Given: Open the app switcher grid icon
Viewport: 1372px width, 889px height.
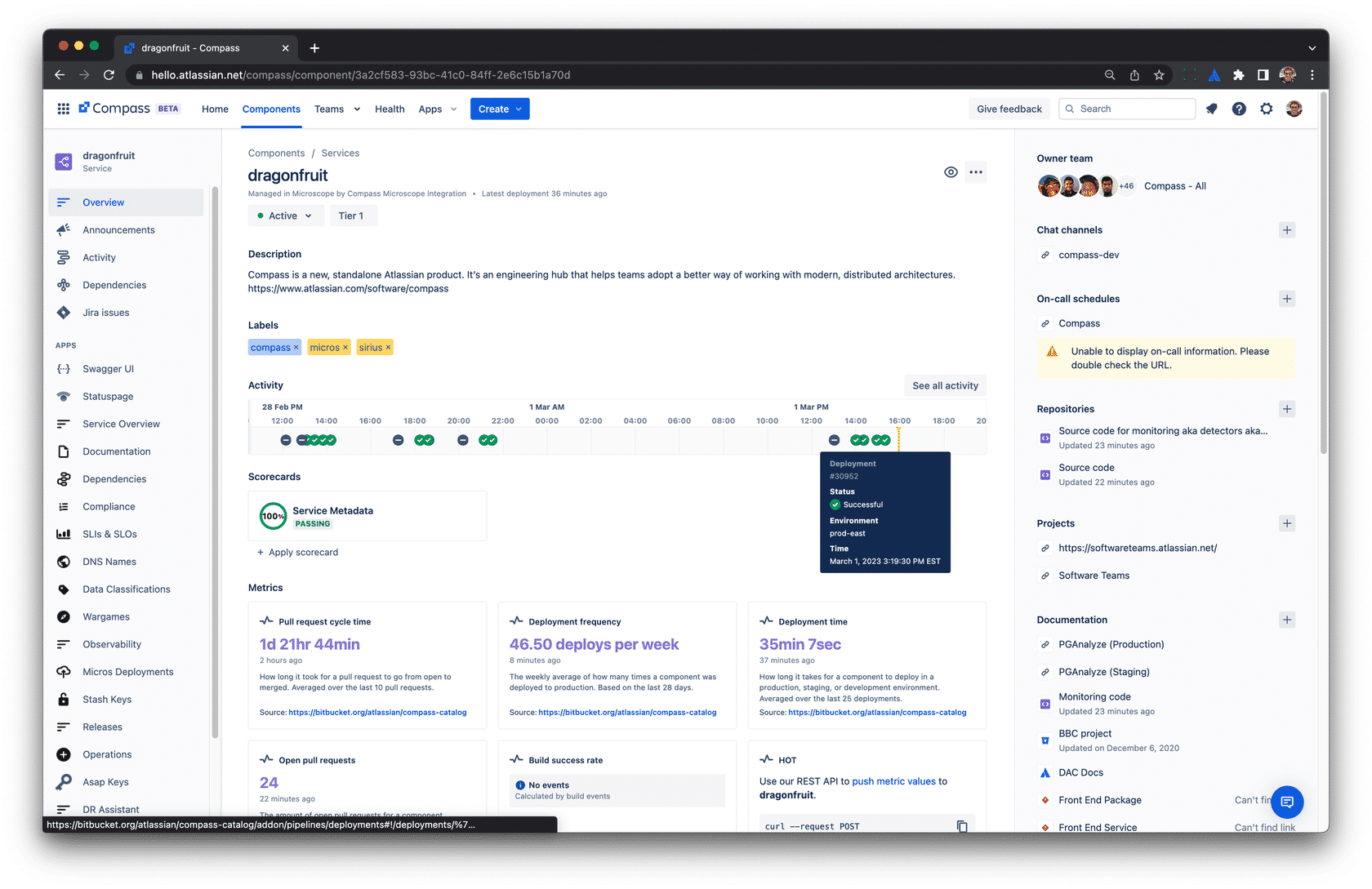Looking at the screenshot, I should 63,109.
